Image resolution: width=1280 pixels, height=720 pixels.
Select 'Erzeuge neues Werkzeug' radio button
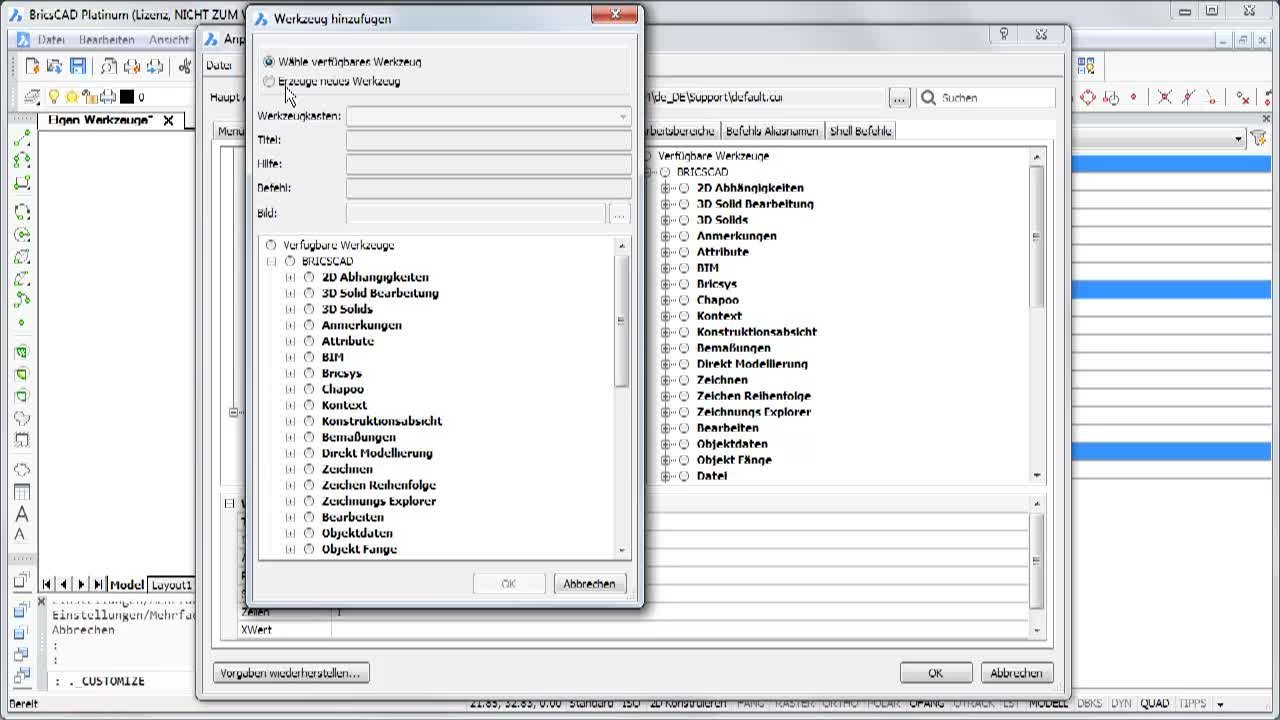click(x=269, y=81)
